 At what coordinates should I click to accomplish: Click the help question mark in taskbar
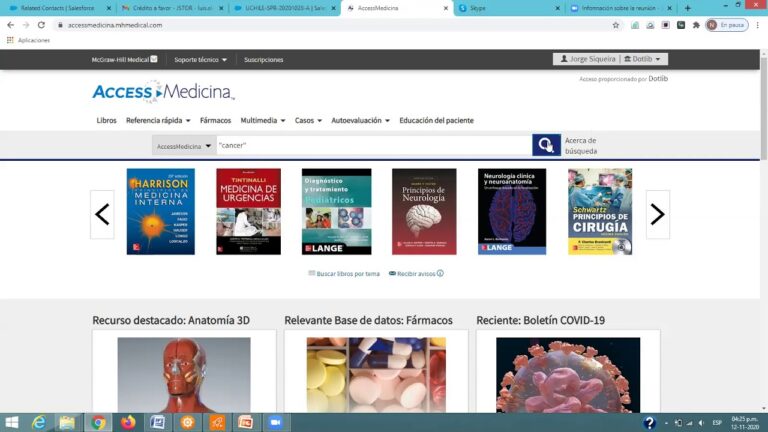(649, 422)
